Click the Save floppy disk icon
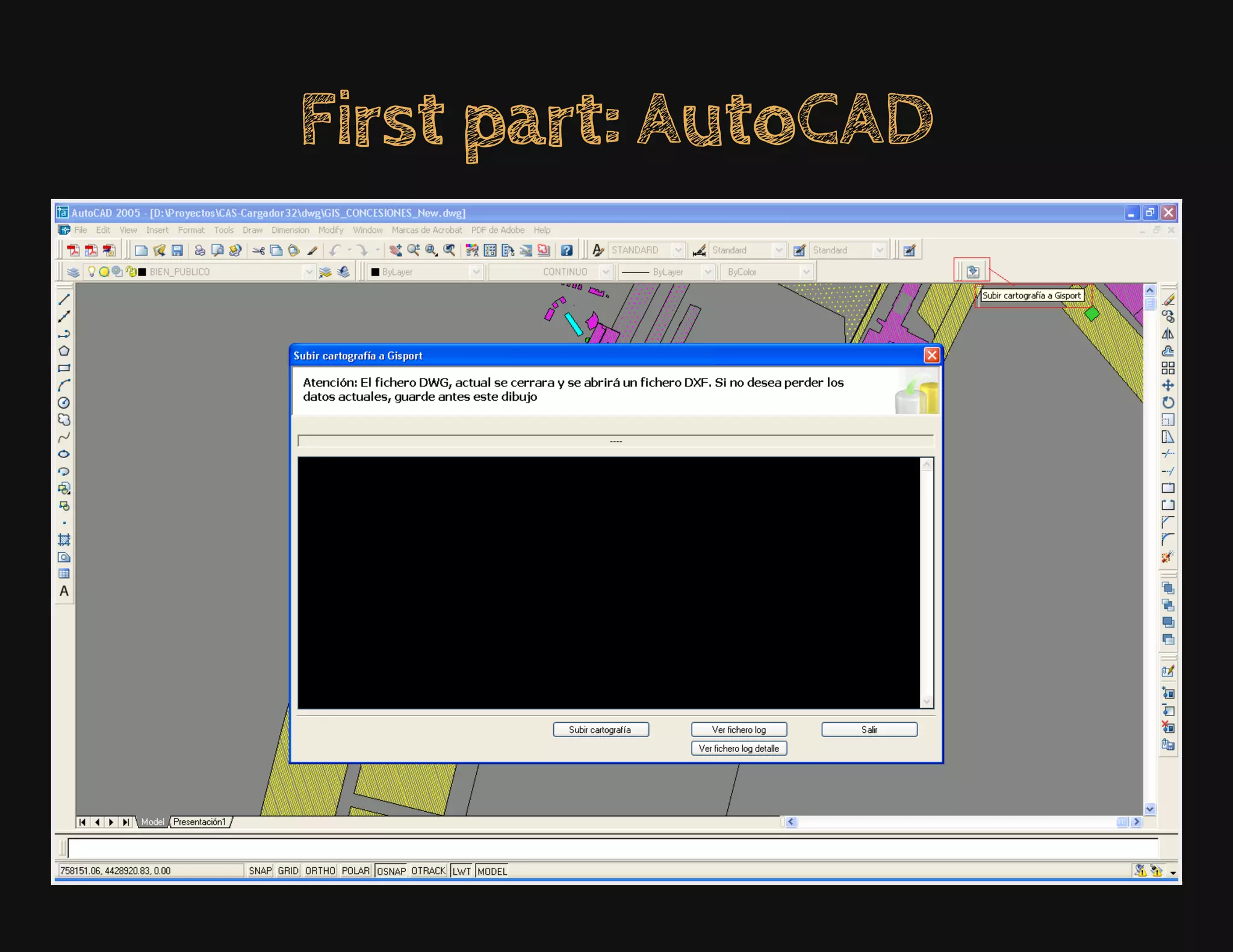 (x=177, y=250)
